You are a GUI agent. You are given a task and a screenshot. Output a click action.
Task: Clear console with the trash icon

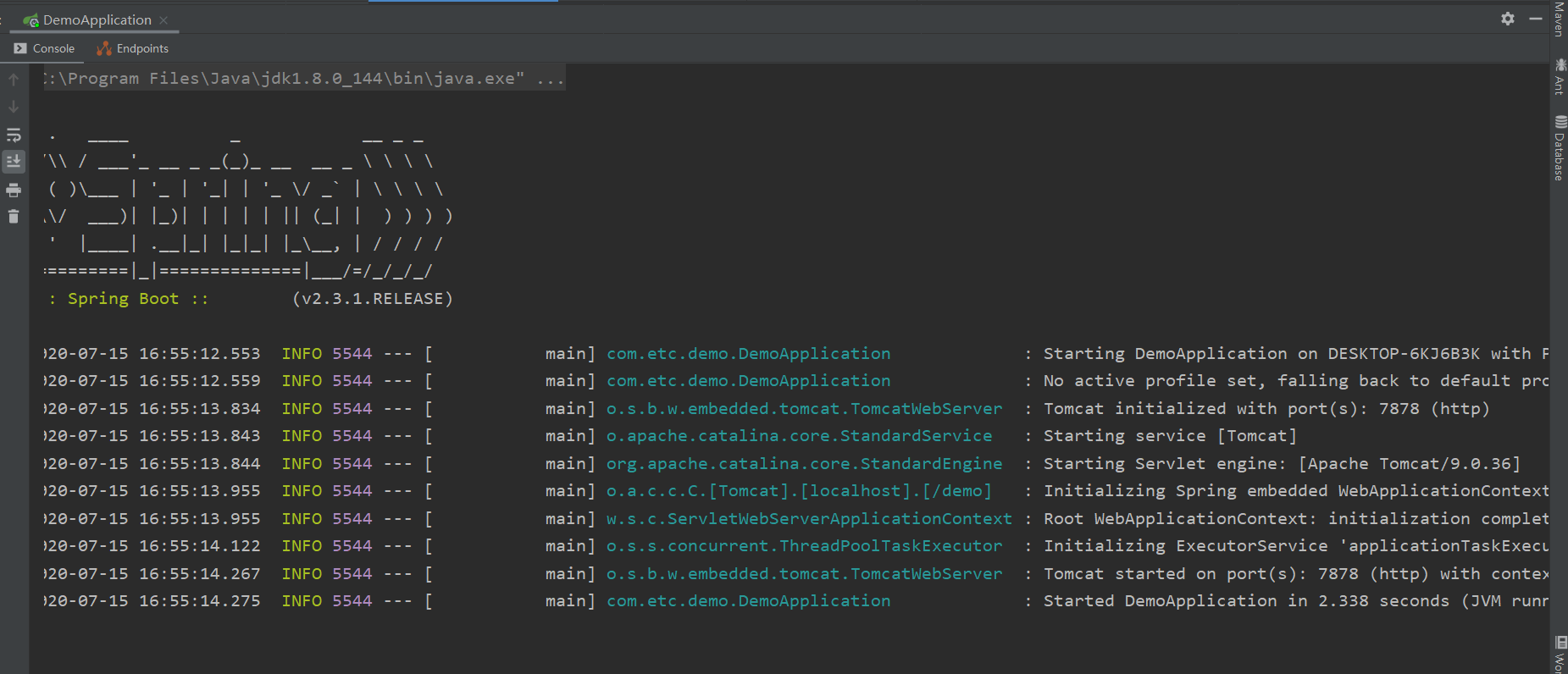point(14,217)
